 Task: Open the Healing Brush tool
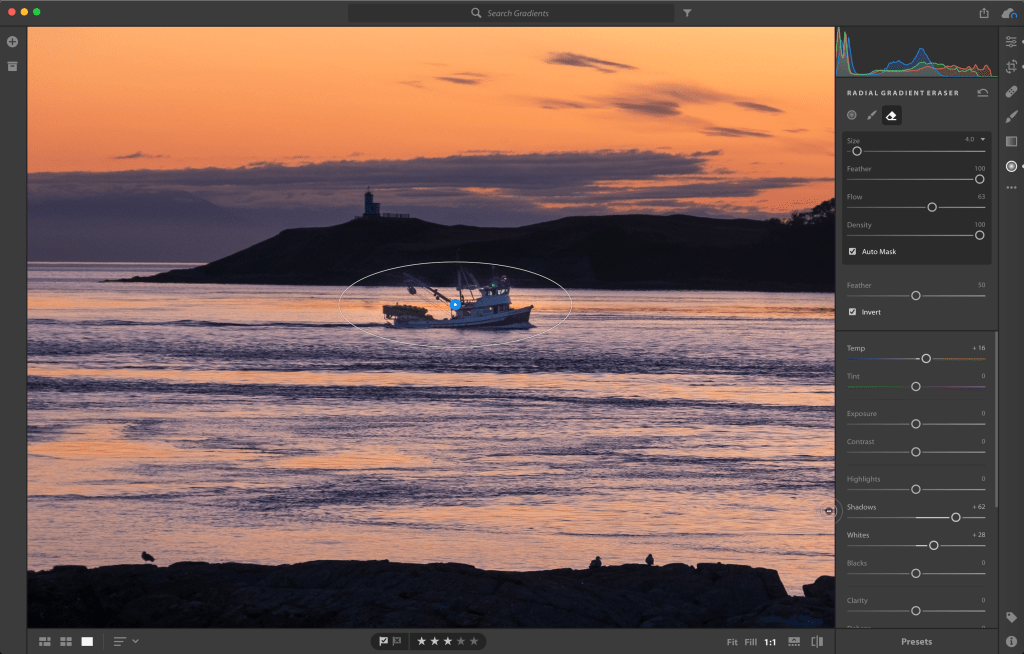pyautogui.click(x=1011, y=91)
